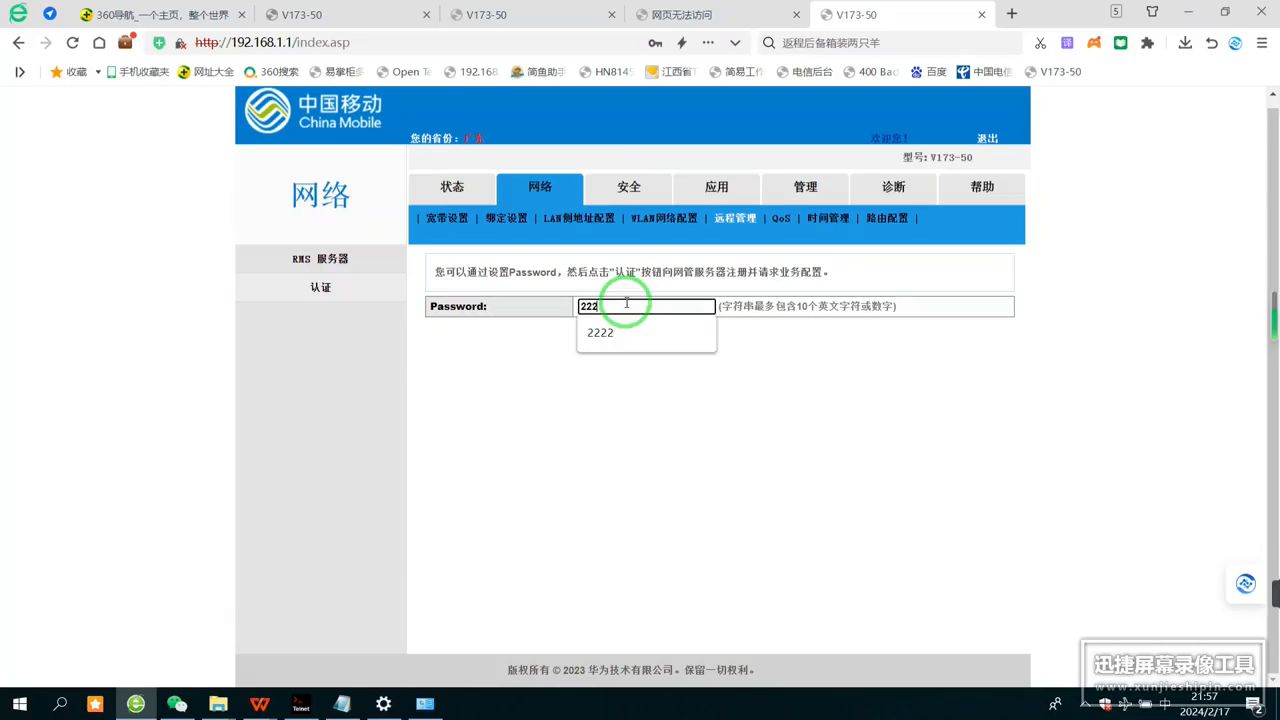Screen dimensions: 1280x720
Task: Open the extensions puzzle icon
Action: [1147, 43]
